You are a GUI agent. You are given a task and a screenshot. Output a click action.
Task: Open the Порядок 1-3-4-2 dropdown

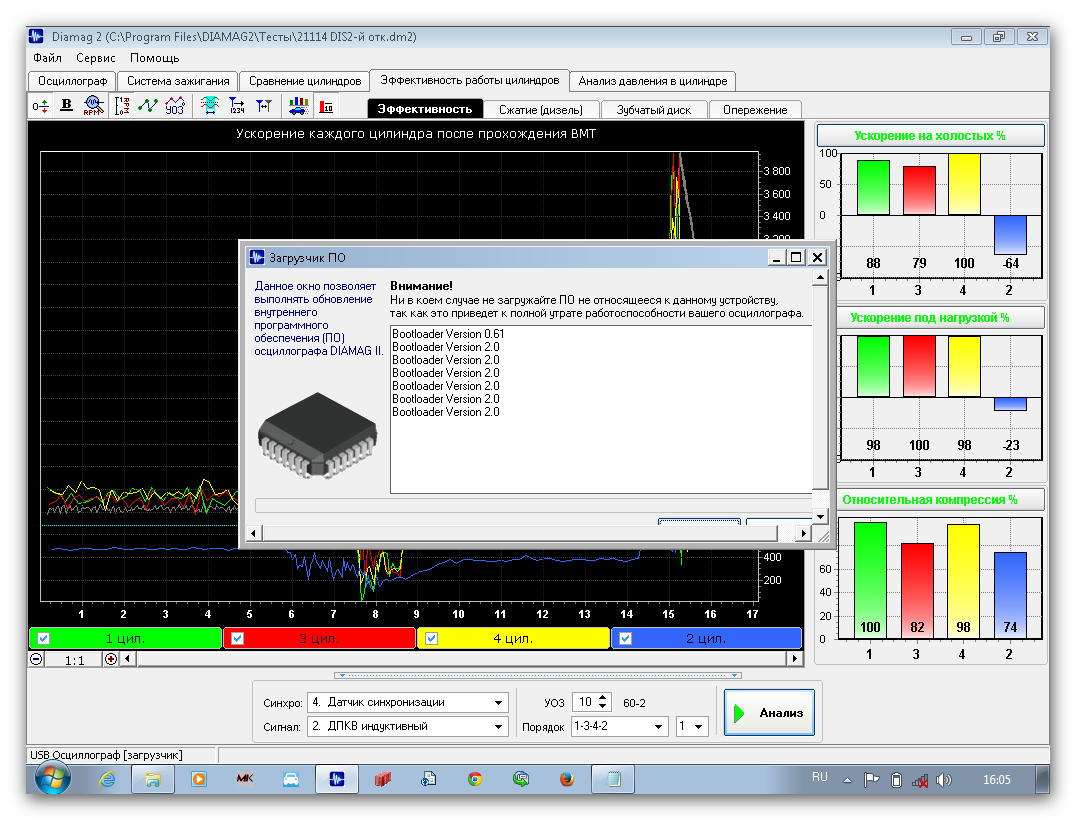click(x=658, y=727)
